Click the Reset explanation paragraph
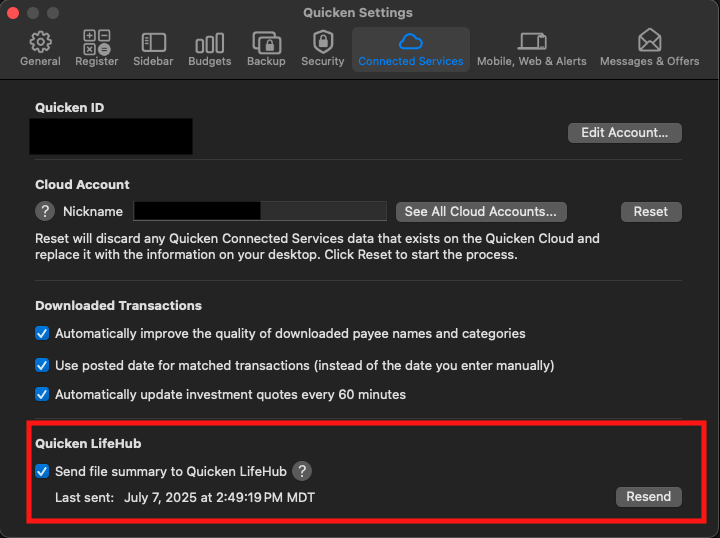 pyautogui.click(x=317, y=247)
